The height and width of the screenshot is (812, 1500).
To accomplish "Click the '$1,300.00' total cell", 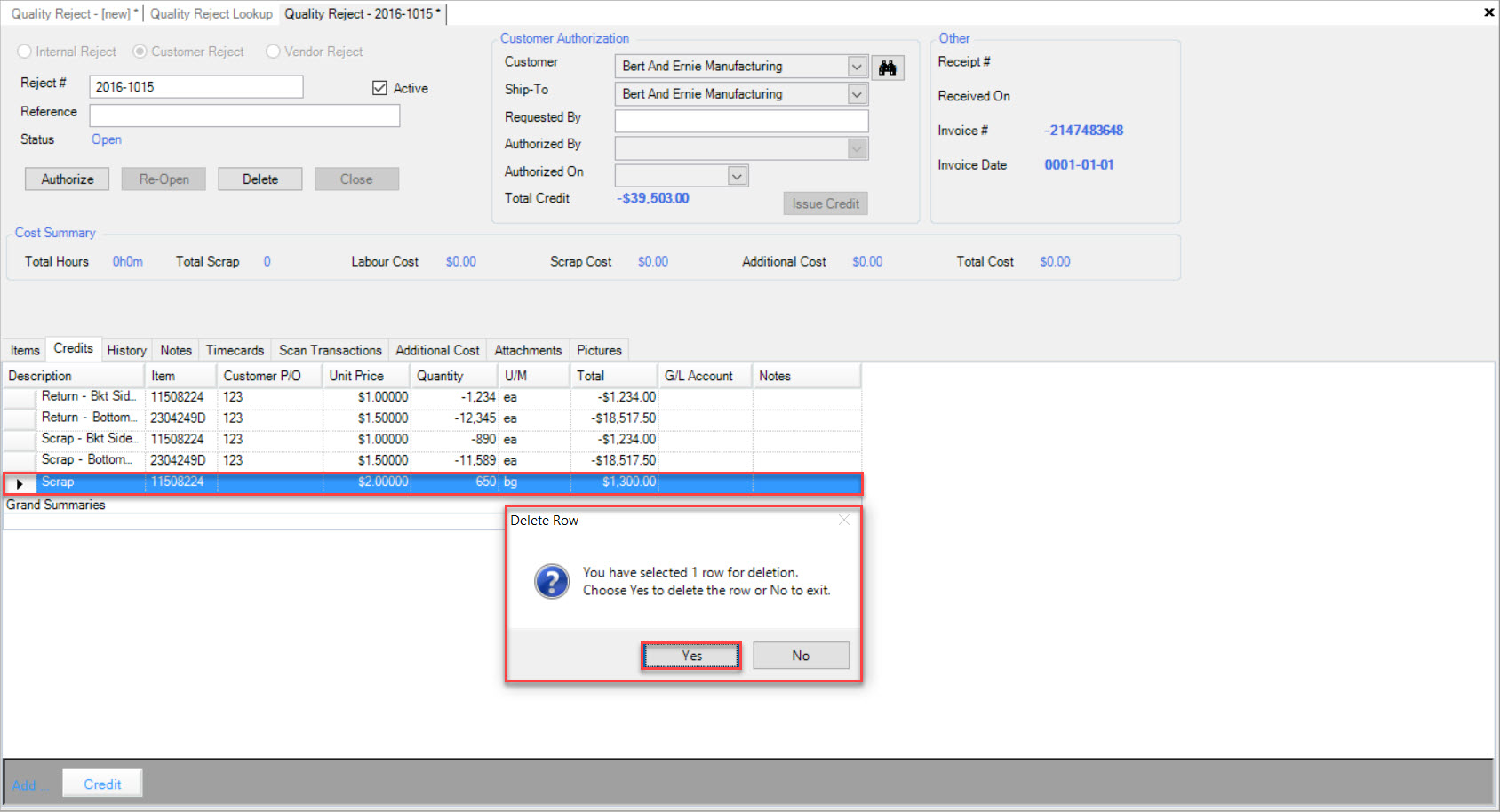I will (615, 482).
